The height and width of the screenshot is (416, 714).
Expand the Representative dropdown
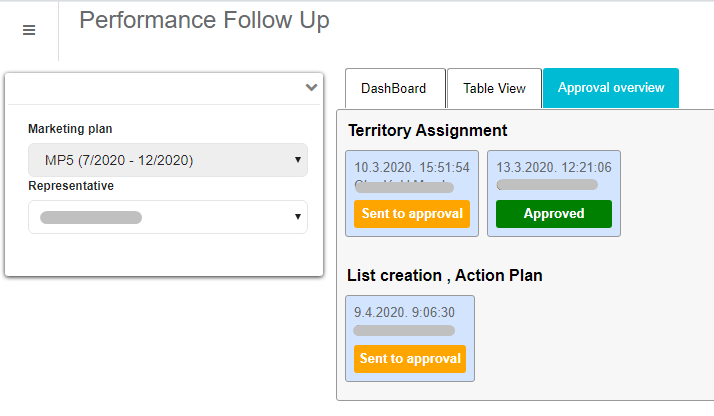click(x=167, y=217)
